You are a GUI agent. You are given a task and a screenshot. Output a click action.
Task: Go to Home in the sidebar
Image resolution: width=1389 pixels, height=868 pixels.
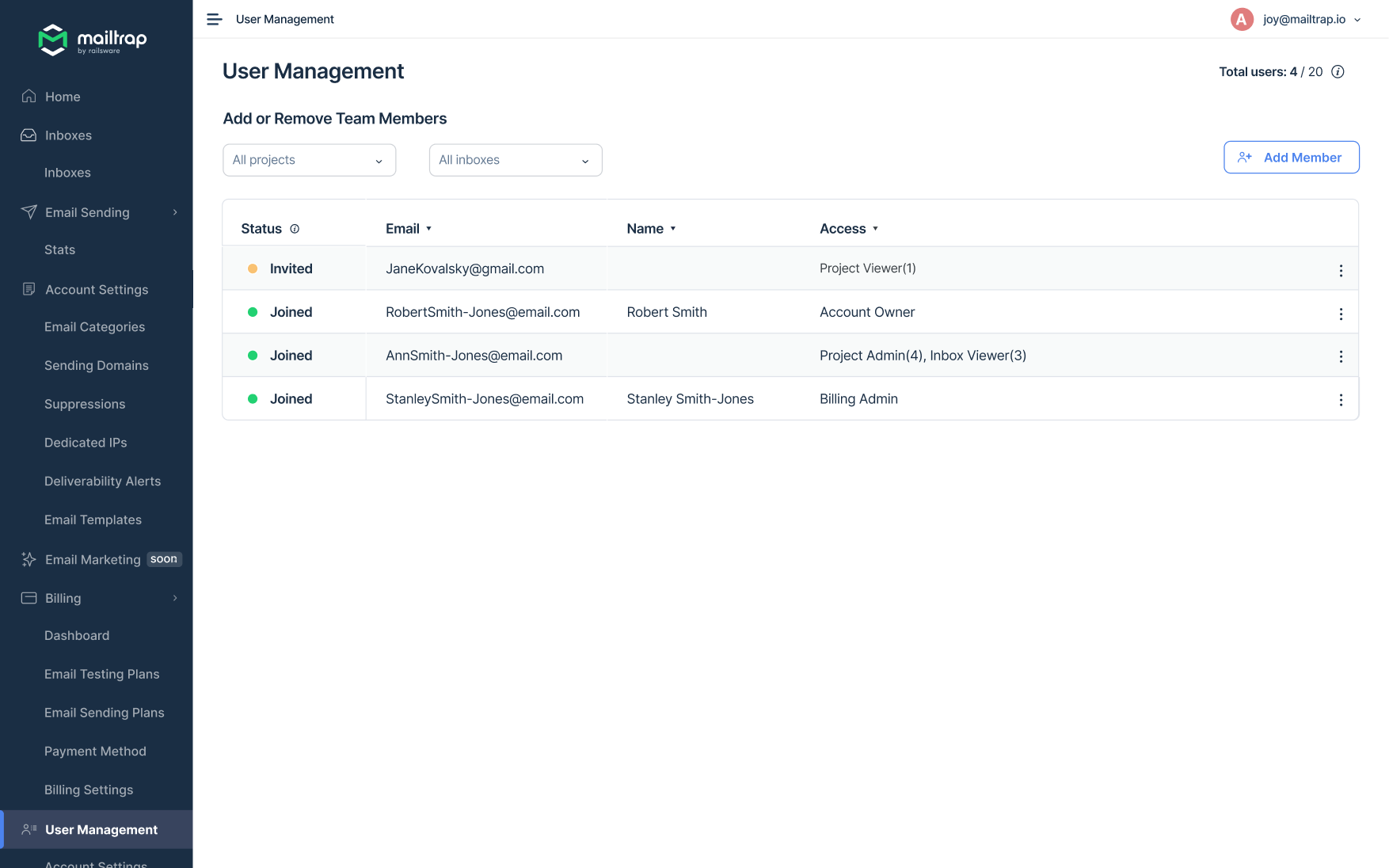[x=63, y=97]
